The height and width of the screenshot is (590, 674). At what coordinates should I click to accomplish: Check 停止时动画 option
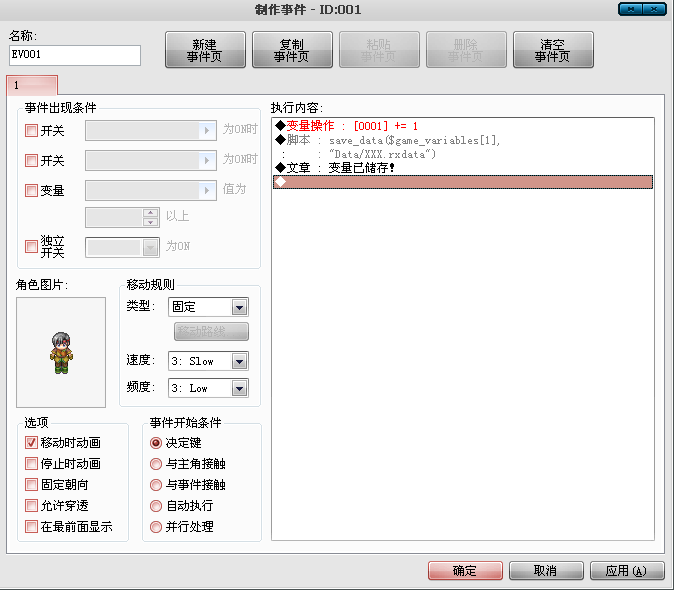31,464
